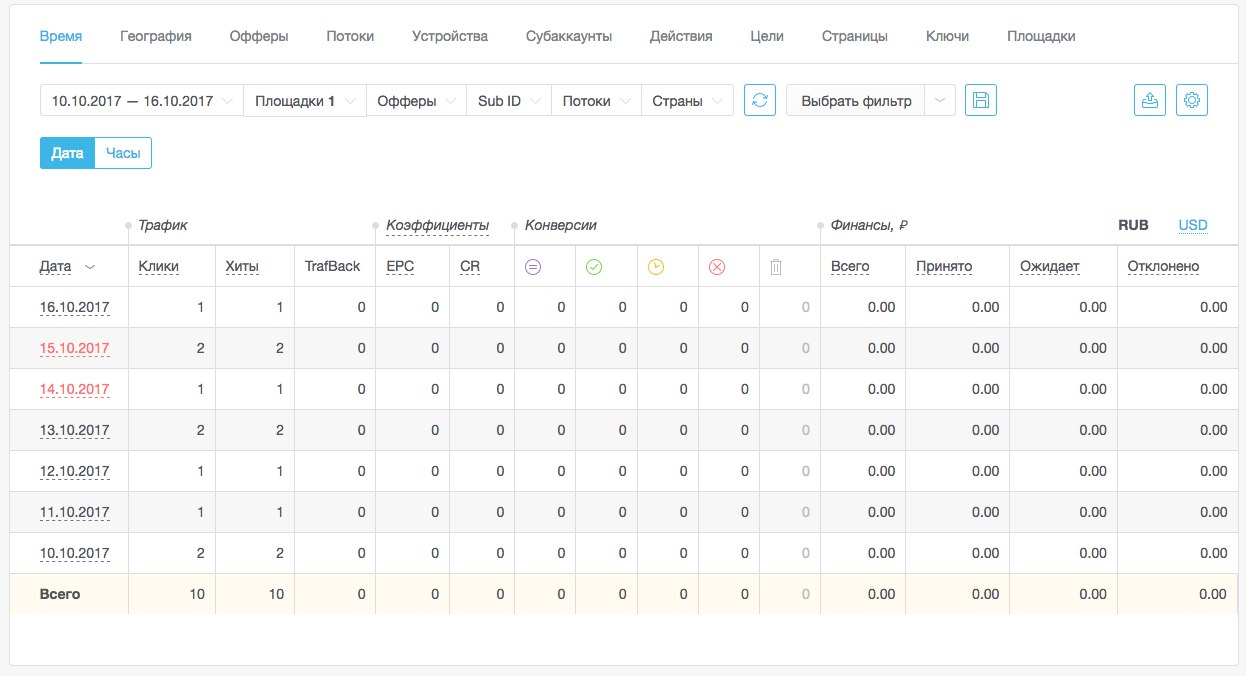
Task: Click the red 15.10.2017 date link
Action: coord(75,349)
